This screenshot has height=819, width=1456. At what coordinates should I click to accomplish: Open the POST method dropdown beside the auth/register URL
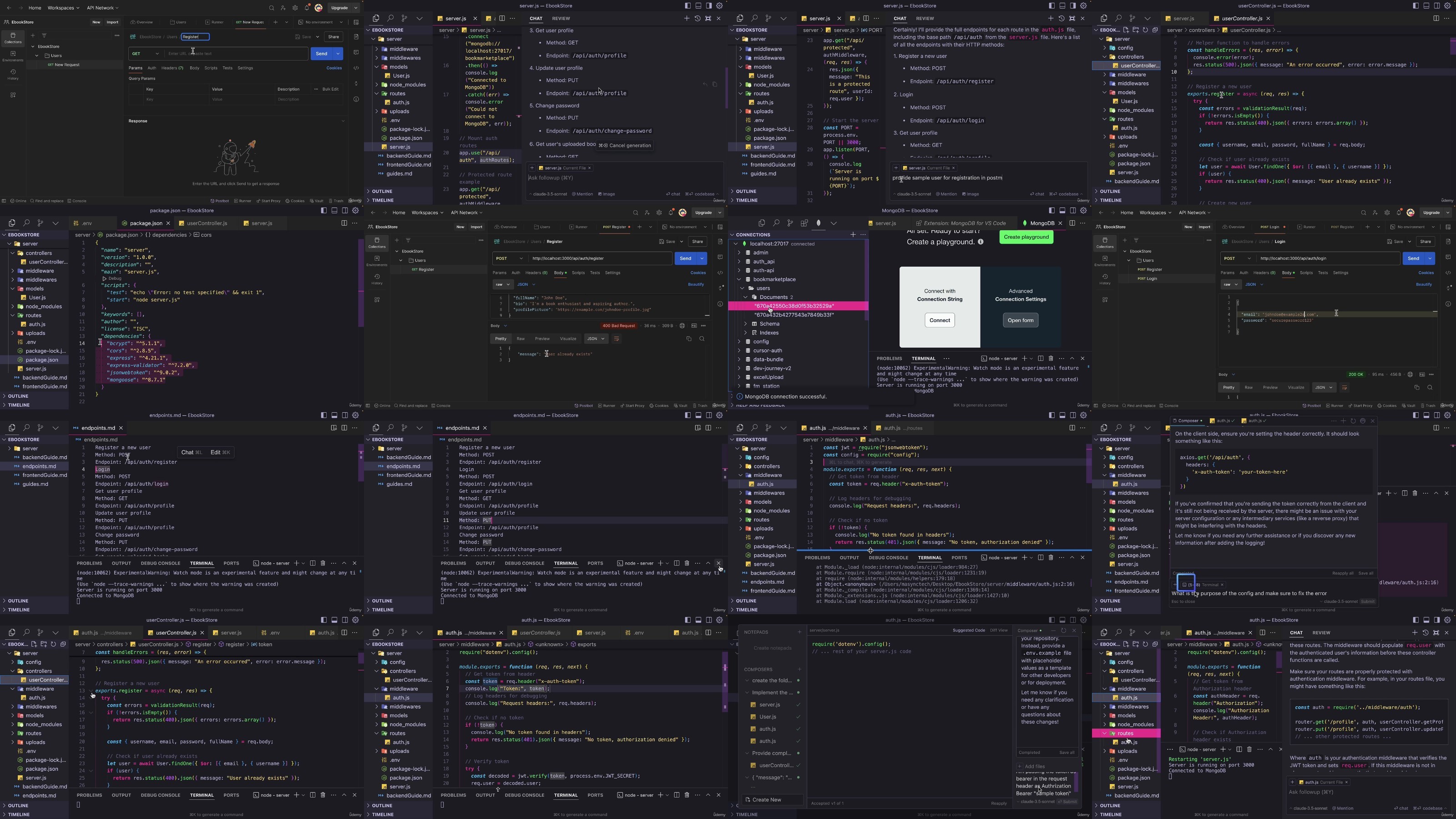pyautogui.click(x=509, y=258)
